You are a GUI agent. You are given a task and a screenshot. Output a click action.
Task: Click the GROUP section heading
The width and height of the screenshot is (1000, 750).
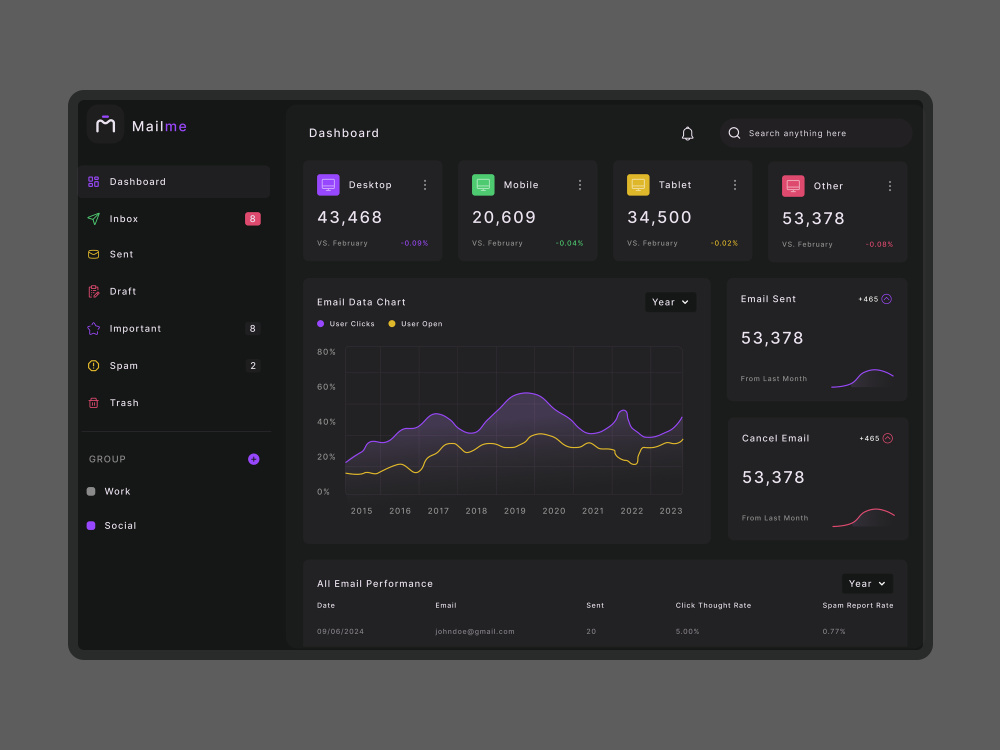[107, 459]
